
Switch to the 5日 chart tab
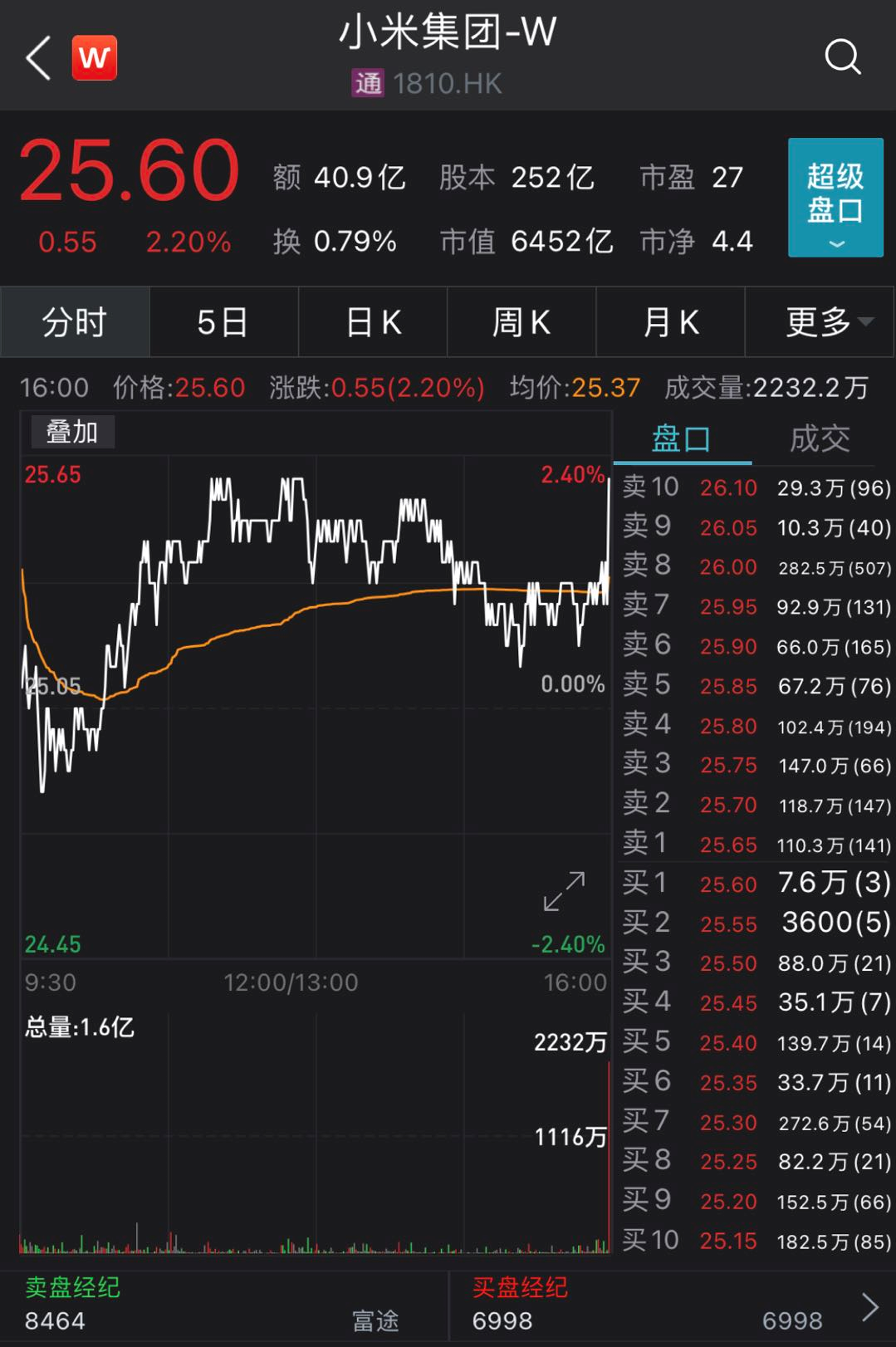223,321
